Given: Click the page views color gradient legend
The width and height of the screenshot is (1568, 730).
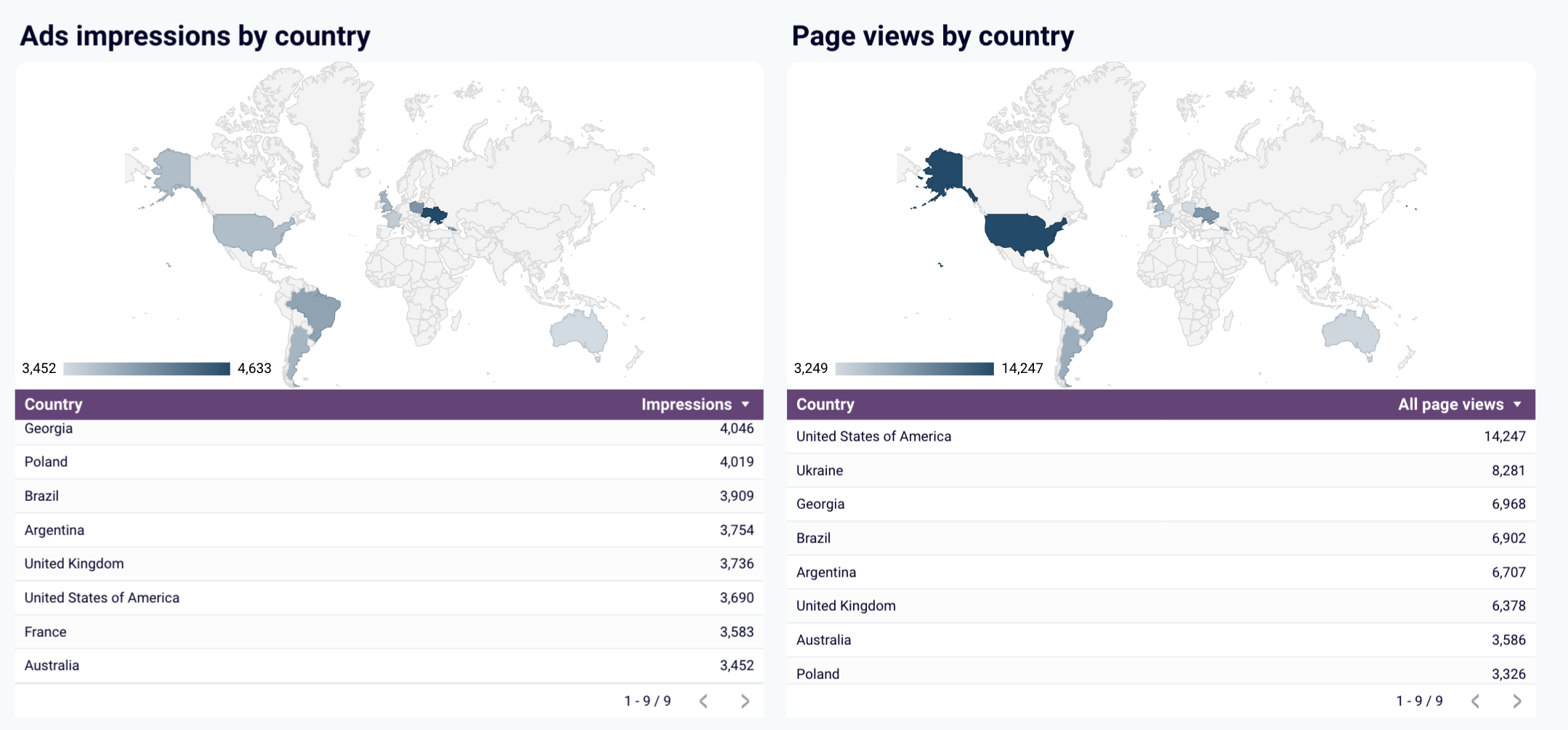Looking at the screenshot, I should 914,369.
